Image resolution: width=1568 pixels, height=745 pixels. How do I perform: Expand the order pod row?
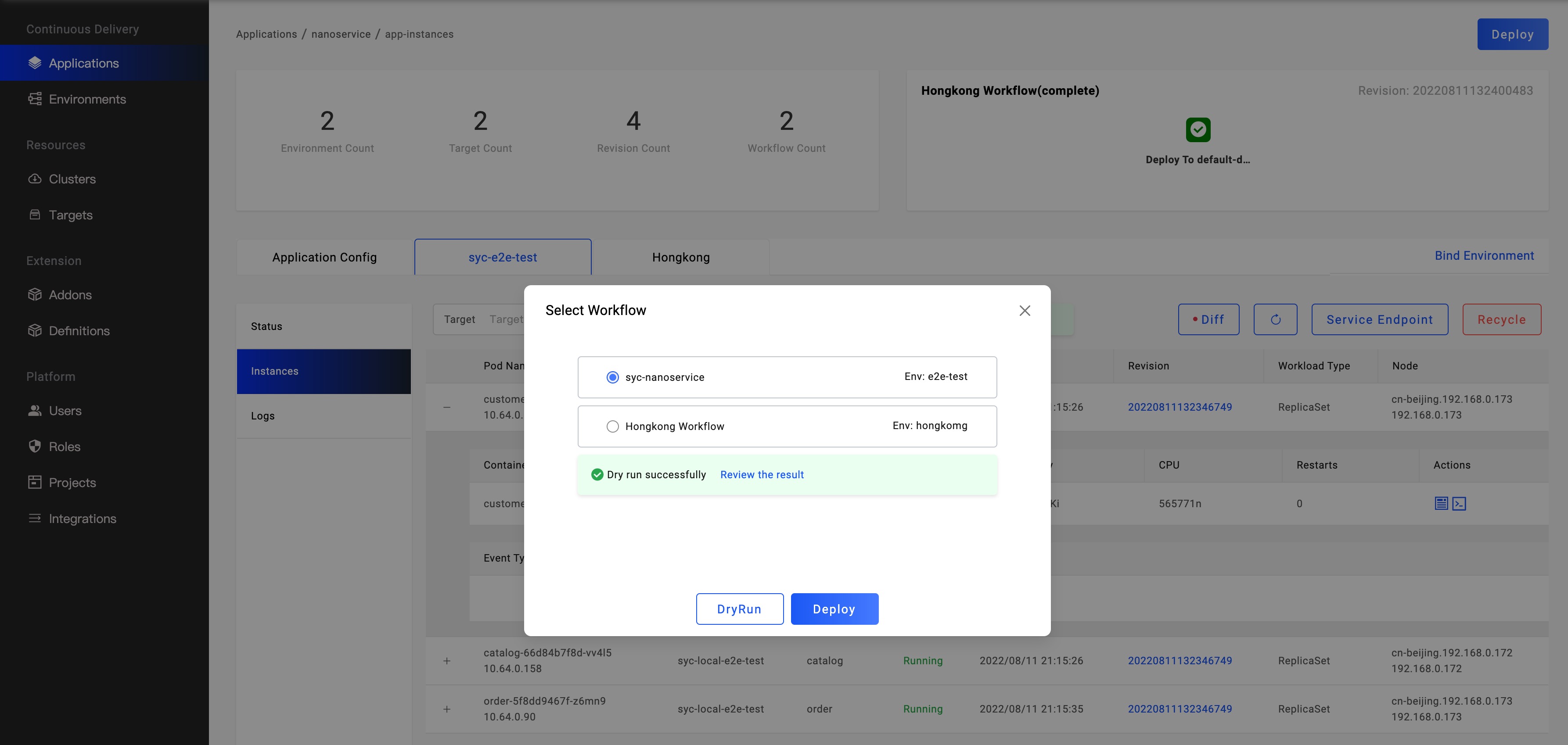click(x=447, y=709)
